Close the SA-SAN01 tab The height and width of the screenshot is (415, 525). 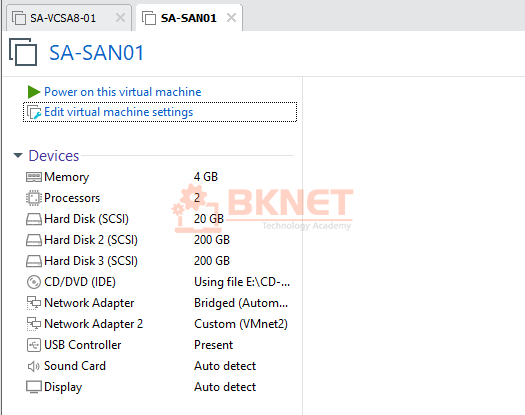coord(231,17)
